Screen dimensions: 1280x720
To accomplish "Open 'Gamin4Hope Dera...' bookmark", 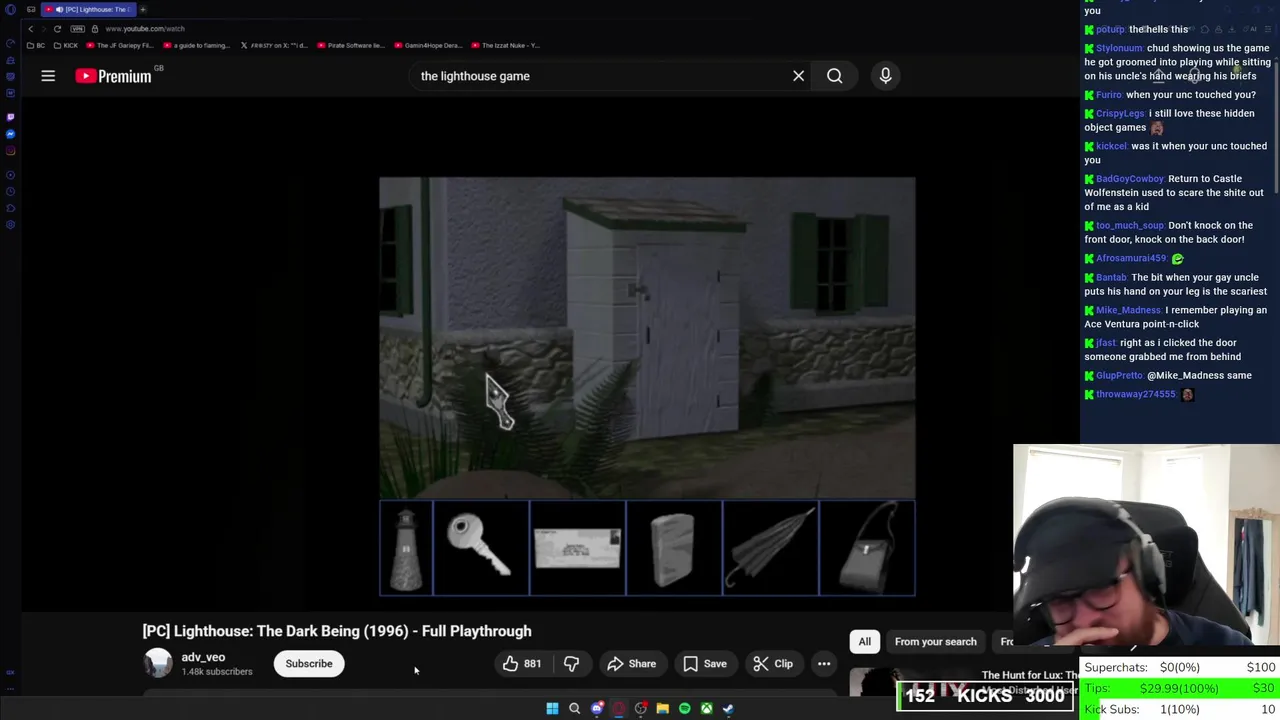I will click(429, 45).
